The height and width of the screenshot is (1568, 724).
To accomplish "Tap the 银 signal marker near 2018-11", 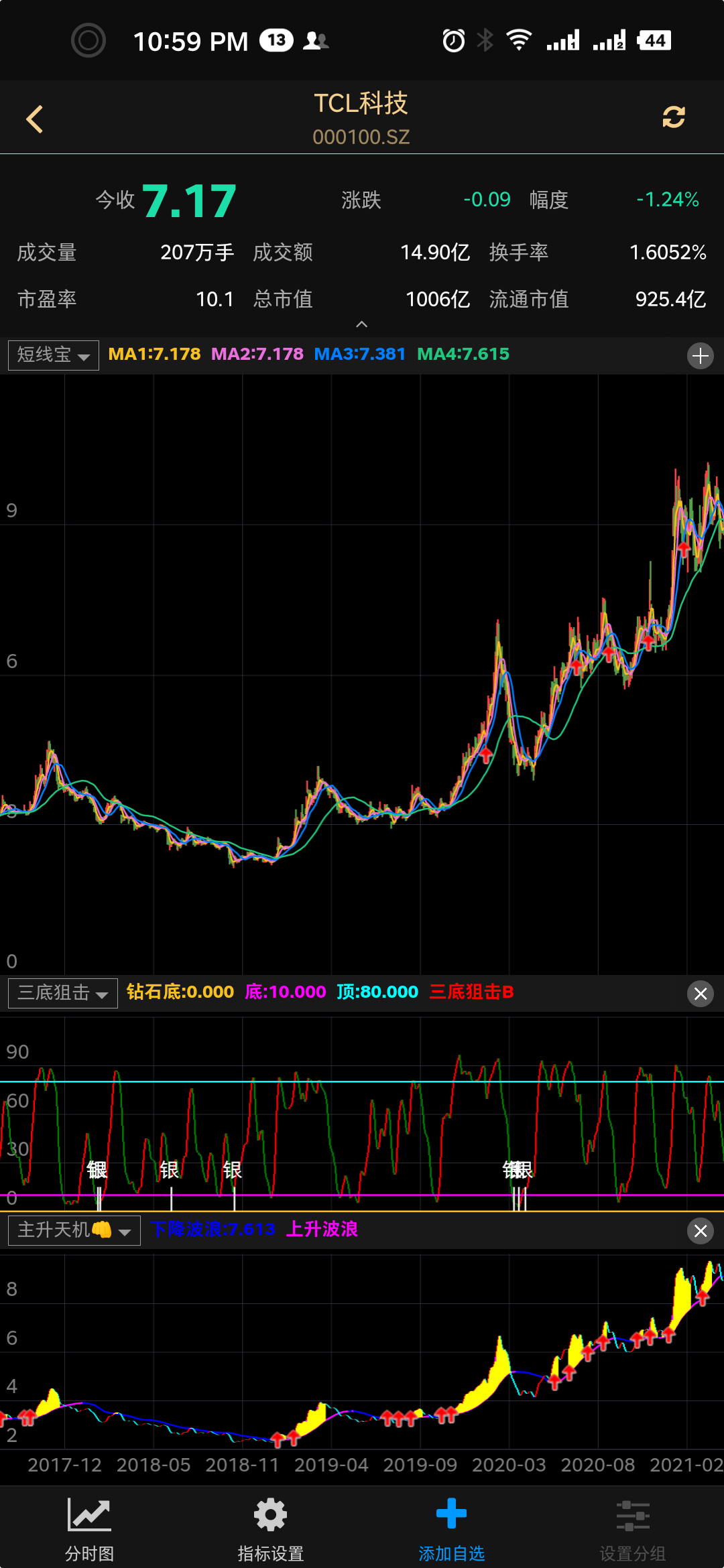I will tap(233, 1171).
